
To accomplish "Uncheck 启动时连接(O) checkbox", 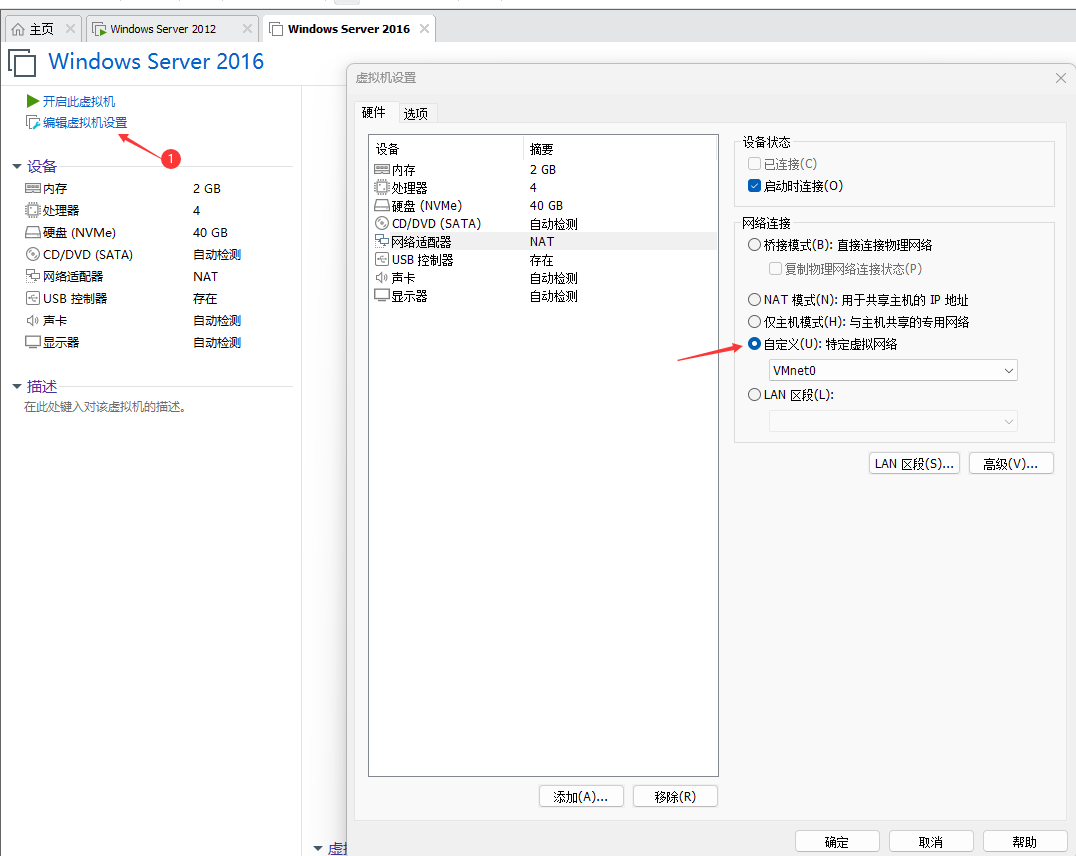I will coord(754,185).
